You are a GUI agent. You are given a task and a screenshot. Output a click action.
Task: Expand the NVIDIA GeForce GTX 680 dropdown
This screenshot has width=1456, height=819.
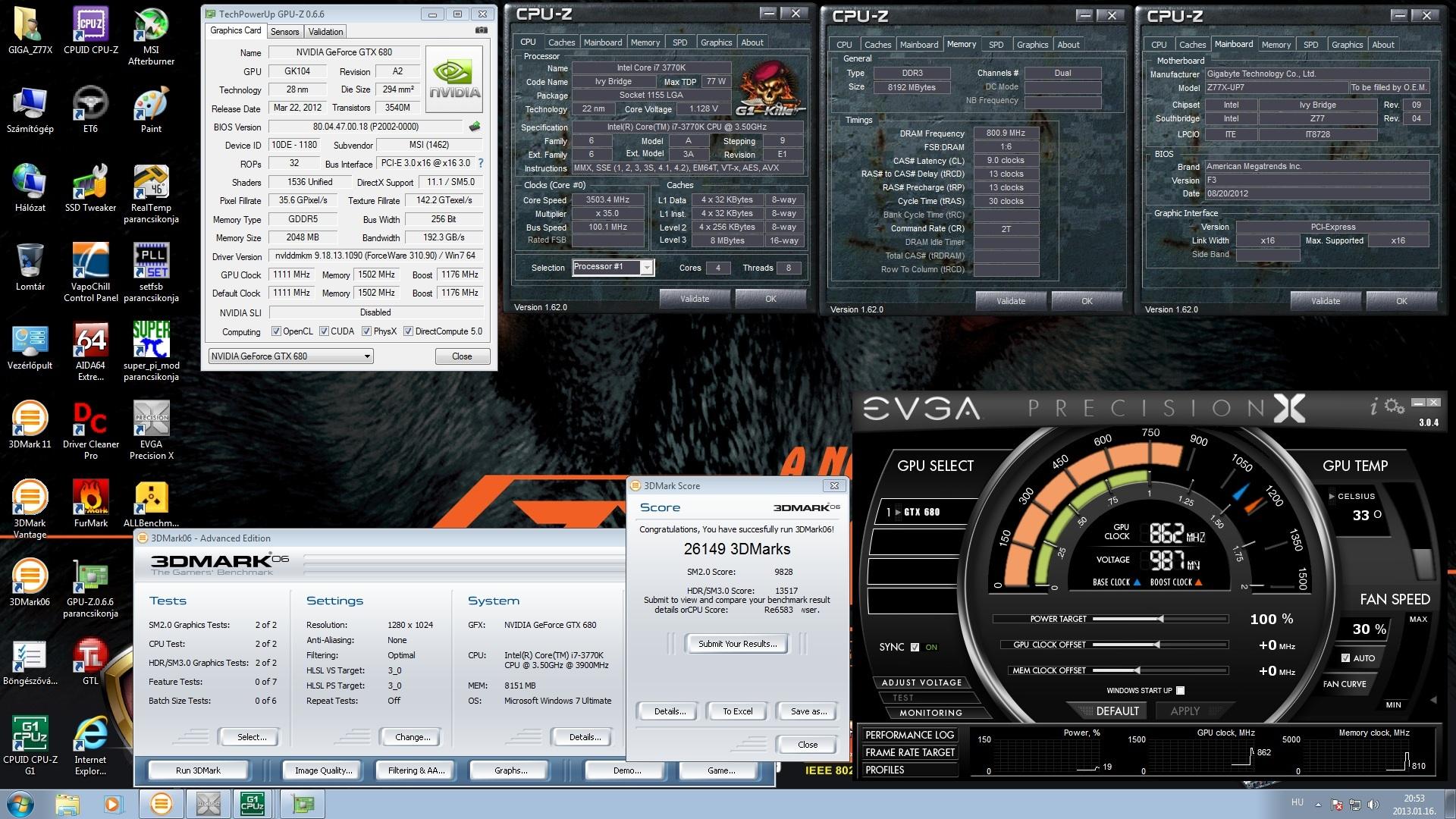pyautogui.click(x=366, y=356)
